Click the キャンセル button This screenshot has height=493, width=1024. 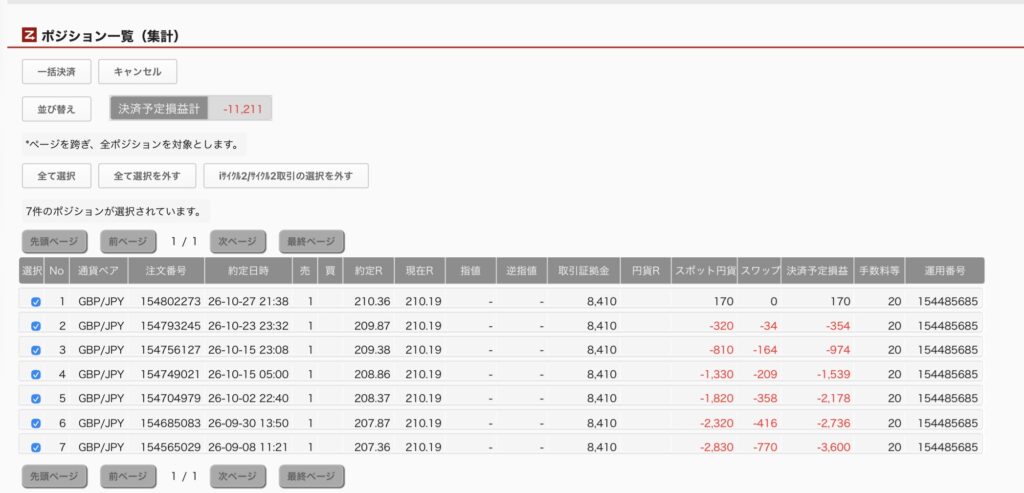[138, 72]
